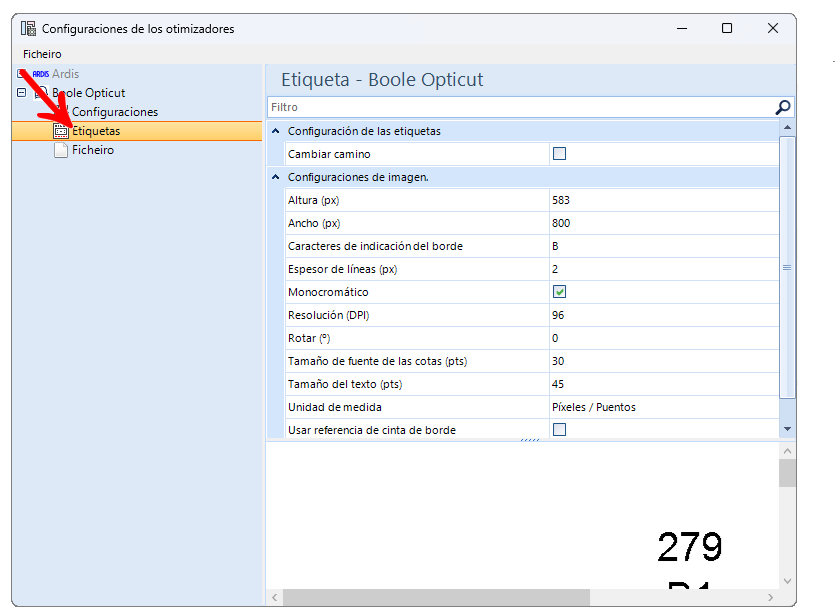
Task: Click the splitter grip above preview
Action: tap(530, 440)
